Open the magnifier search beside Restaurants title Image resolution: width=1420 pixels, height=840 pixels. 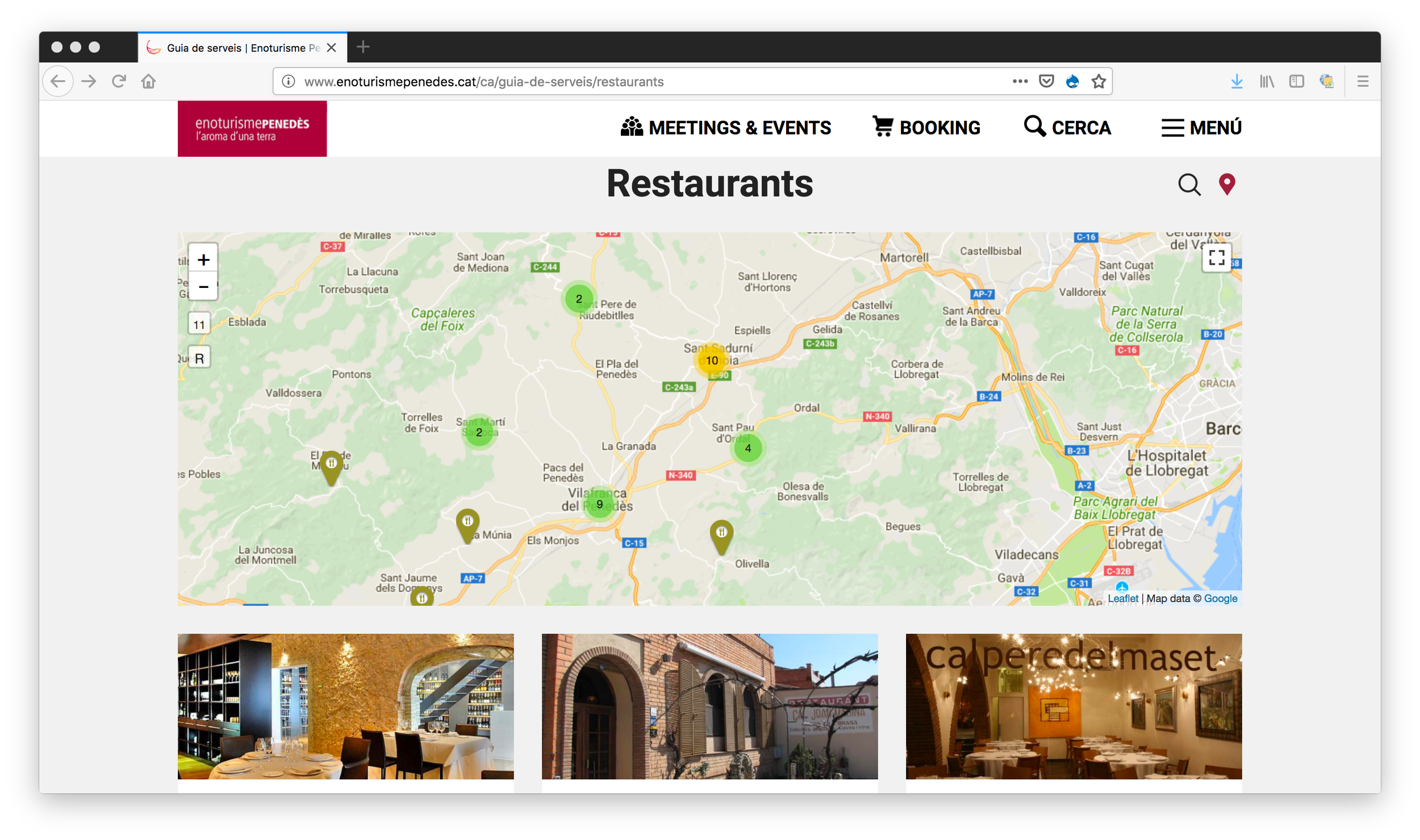click(1188, 184)
